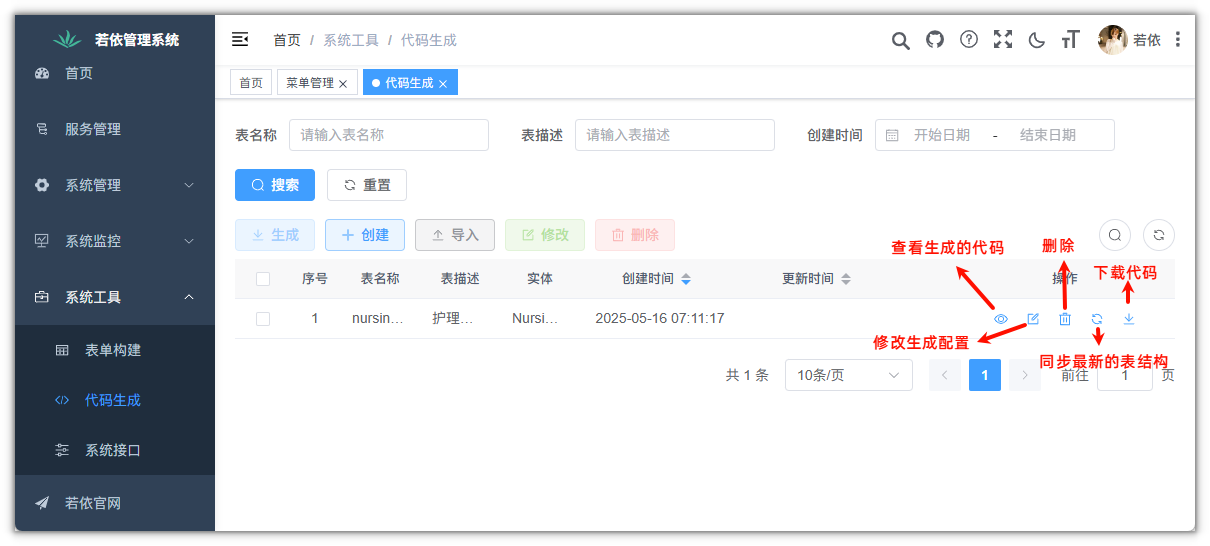Toggle fullscreen mode icon in header
Viewport: 1210px width, 546px height.
1003,40
